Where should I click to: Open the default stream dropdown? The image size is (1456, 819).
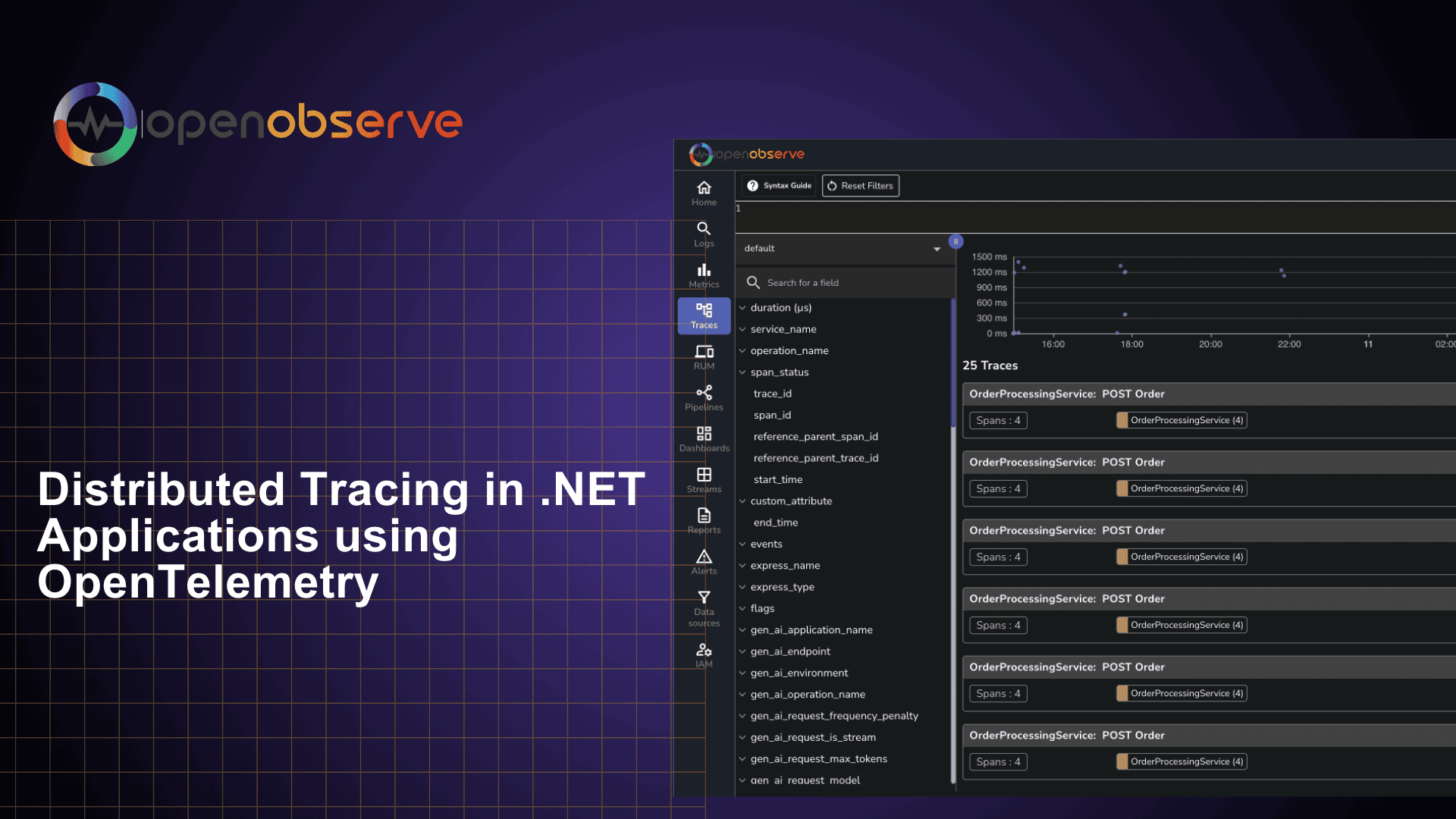pos(843,248)
